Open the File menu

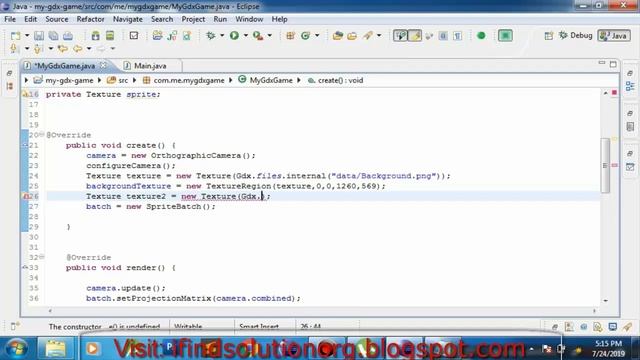10,19
